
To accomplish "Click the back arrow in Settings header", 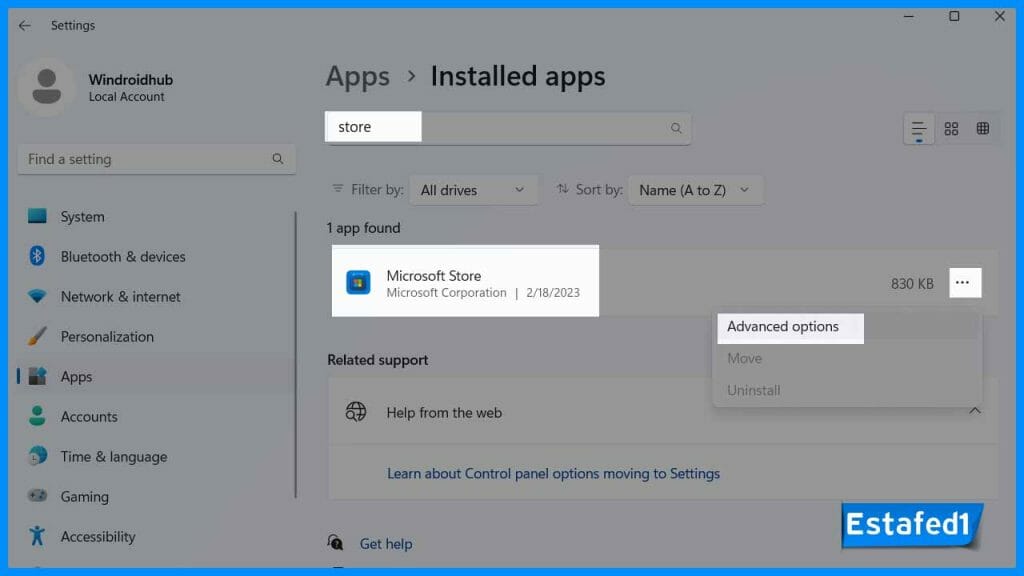I will 25,26.
